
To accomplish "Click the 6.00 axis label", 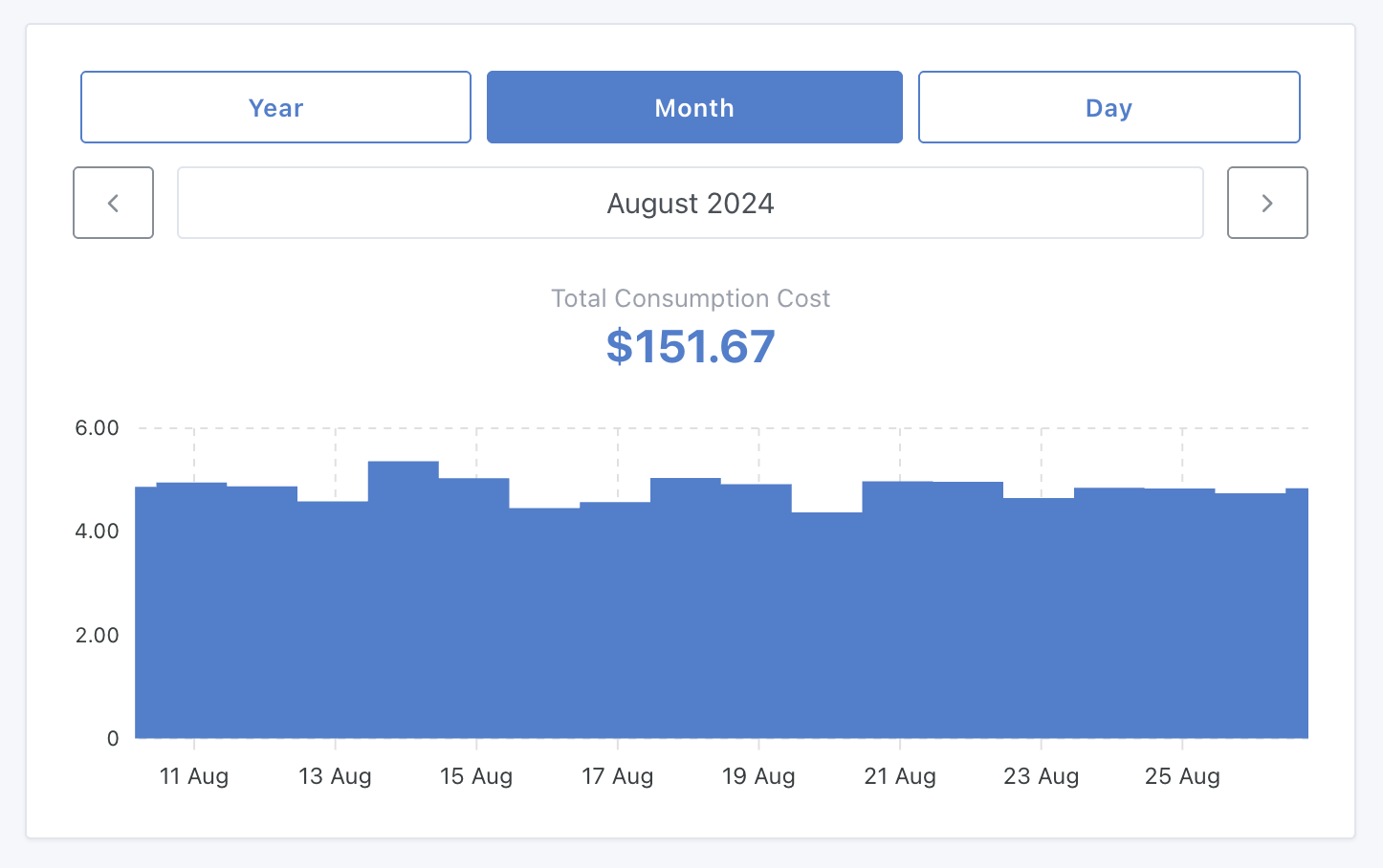I will (97, 427).
